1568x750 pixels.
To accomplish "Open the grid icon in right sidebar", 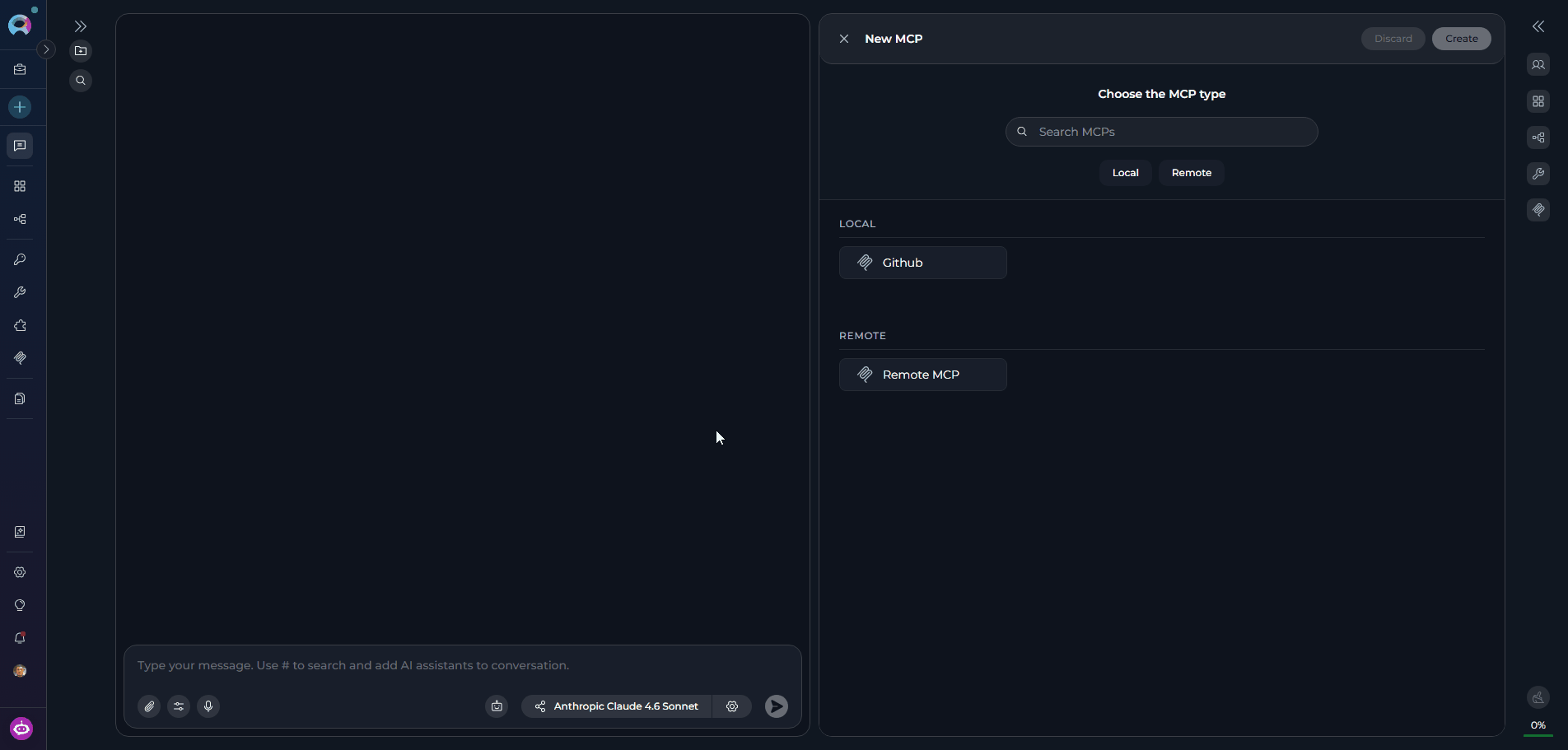I will (x=1538, y=101).
